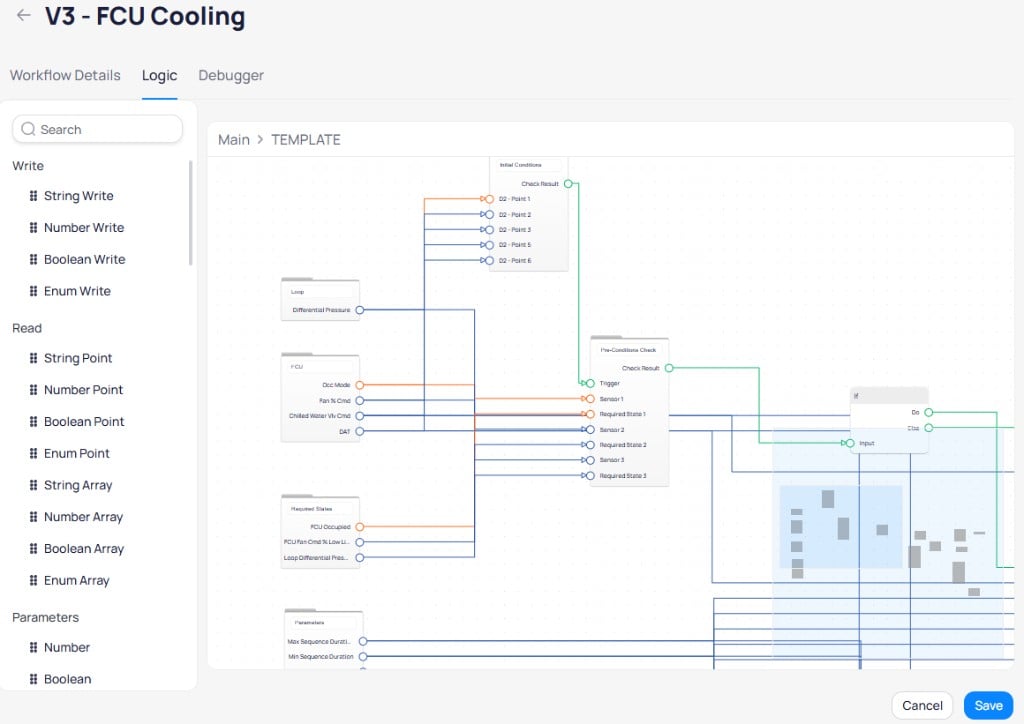Navigate to Main in the breadcrumb

tap(234, 140)
